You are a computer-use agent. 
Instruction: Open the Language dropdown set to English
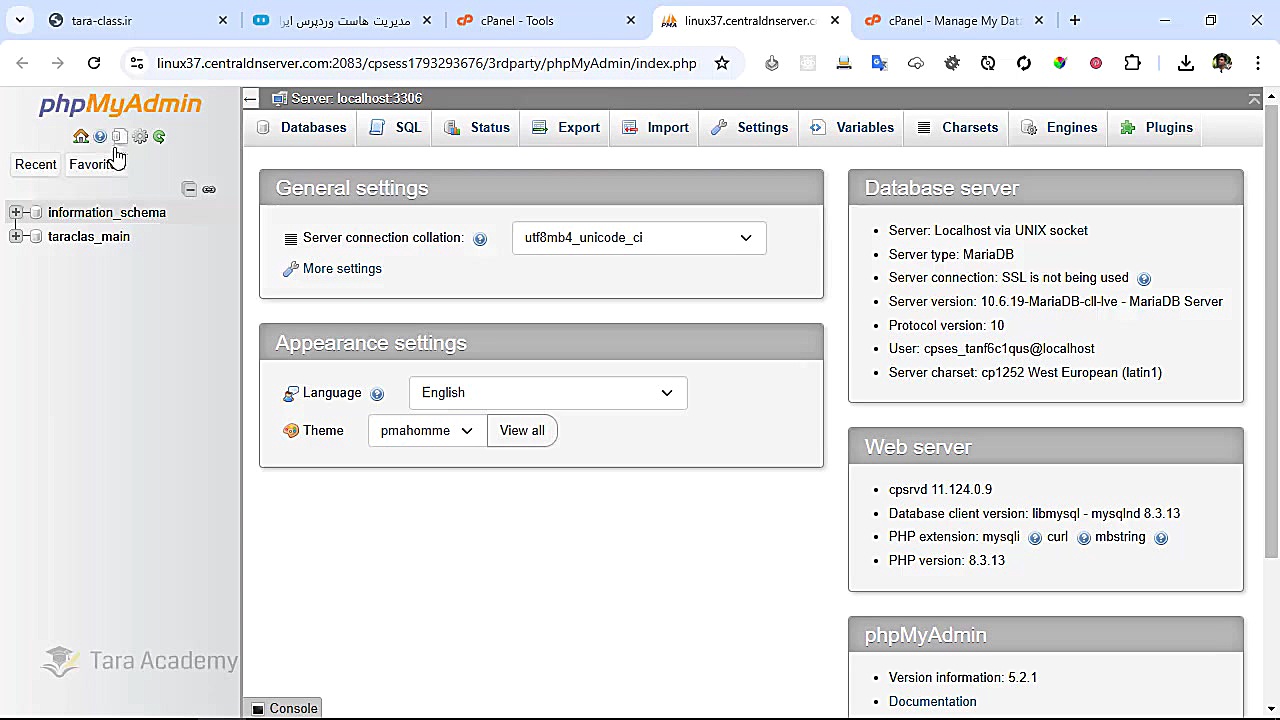(548, 393)
